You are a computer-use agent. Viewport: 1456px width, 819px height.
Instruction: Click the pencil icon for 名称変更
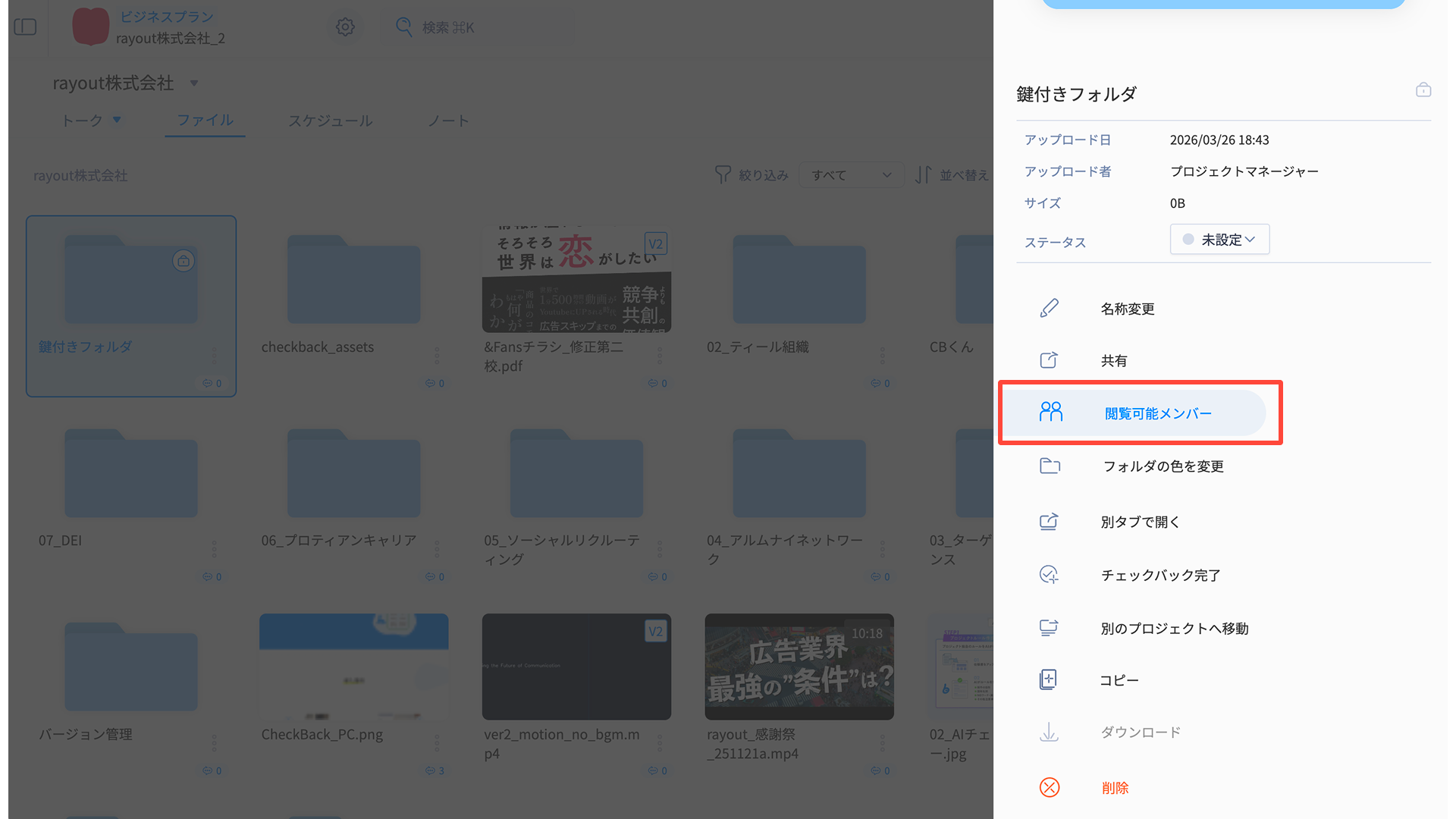pyautogui.click(x=1050, y=308)
